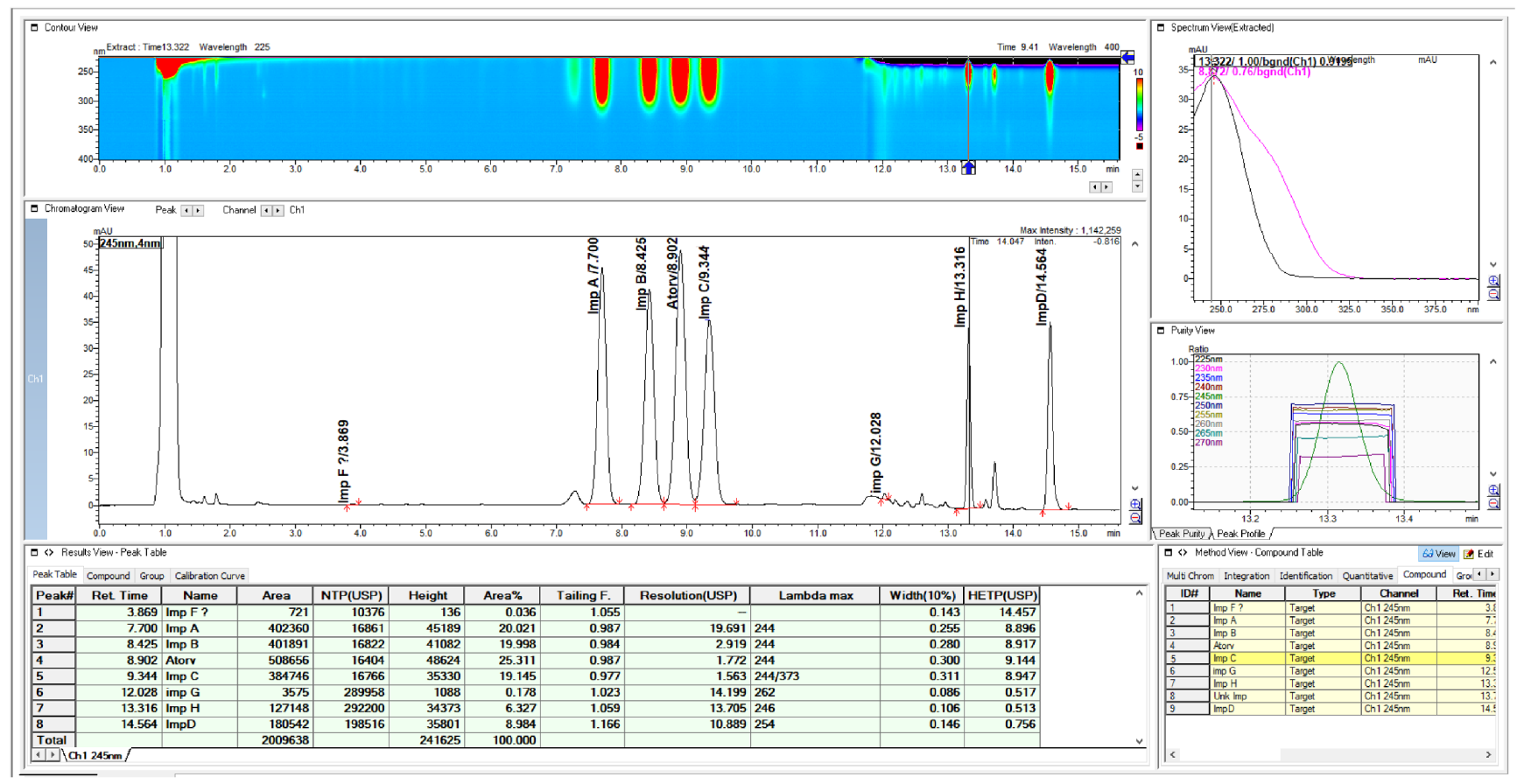Screen dimensions: 1517x784
Task: Open the Group tab in Results View
Action: 152,576
